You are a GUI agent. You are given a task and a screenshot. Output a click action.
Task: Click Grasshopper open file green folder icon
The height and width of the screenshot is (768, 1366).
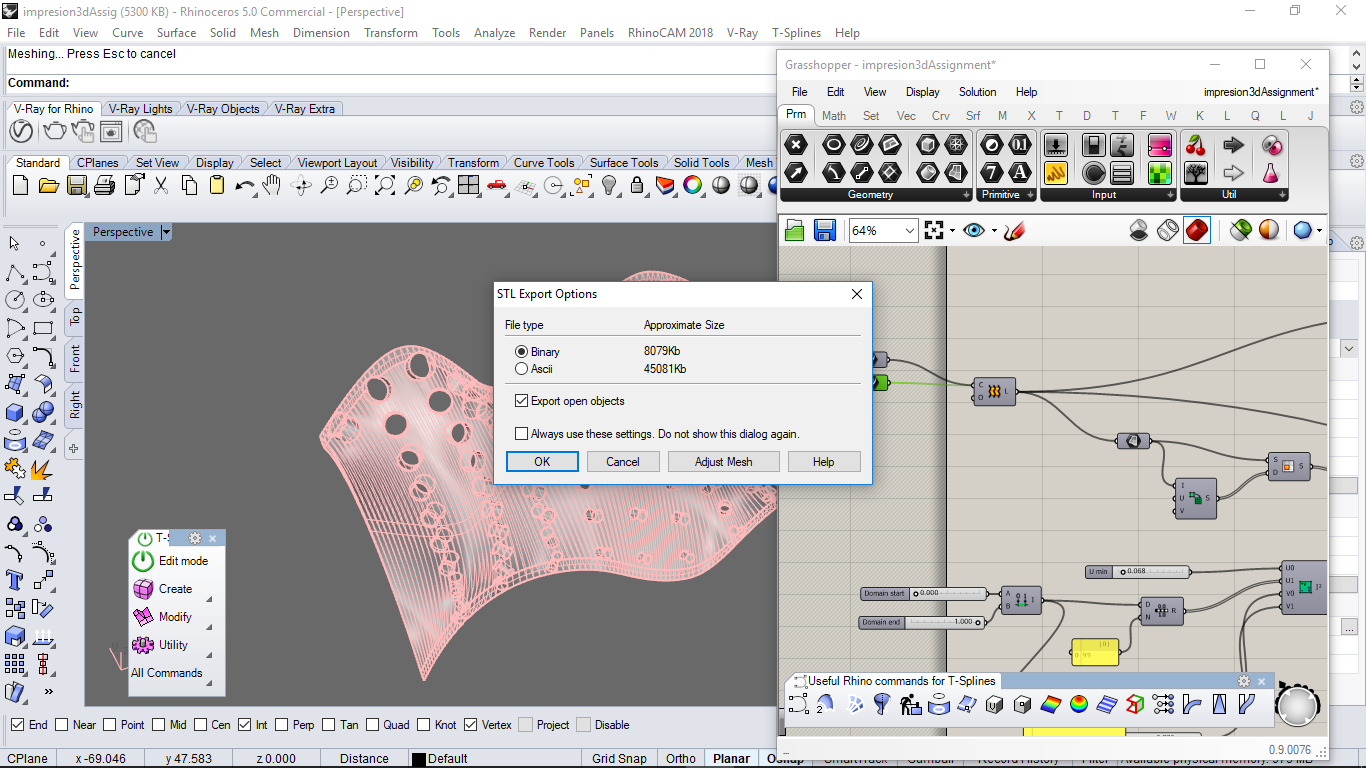794,231
